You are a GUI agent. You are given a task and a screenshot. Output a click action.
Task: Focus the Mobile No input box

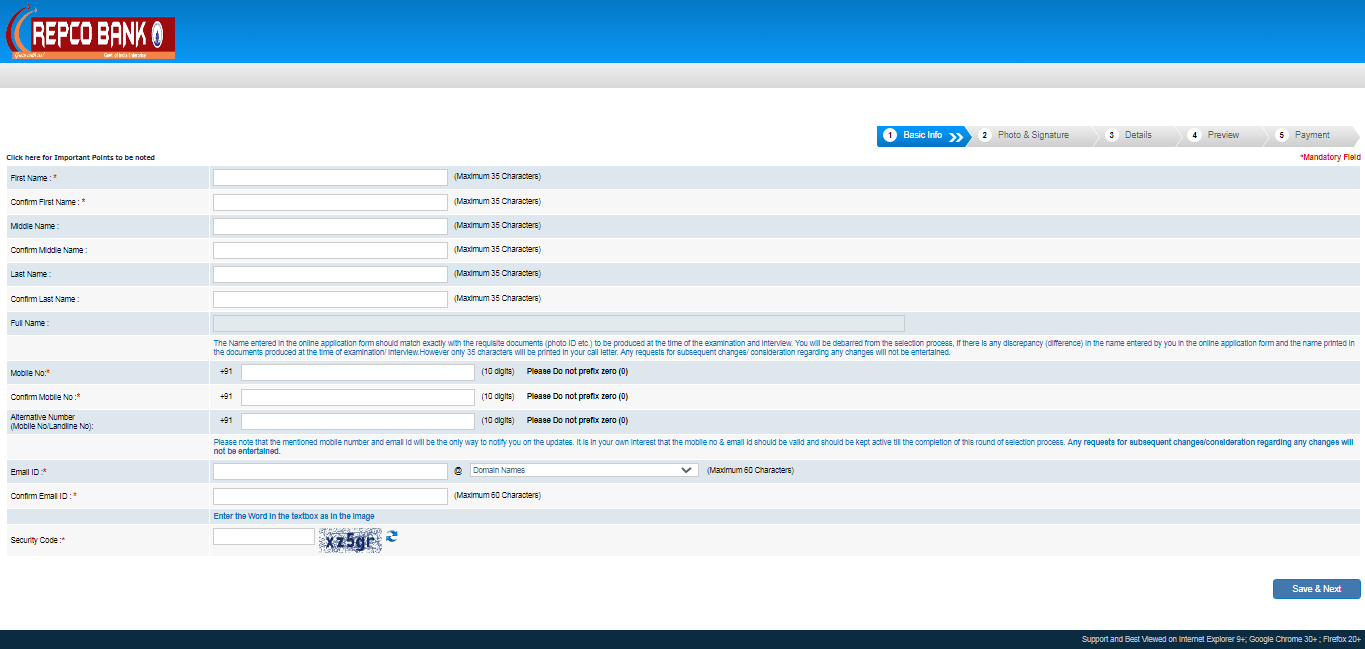coord(357,372)
